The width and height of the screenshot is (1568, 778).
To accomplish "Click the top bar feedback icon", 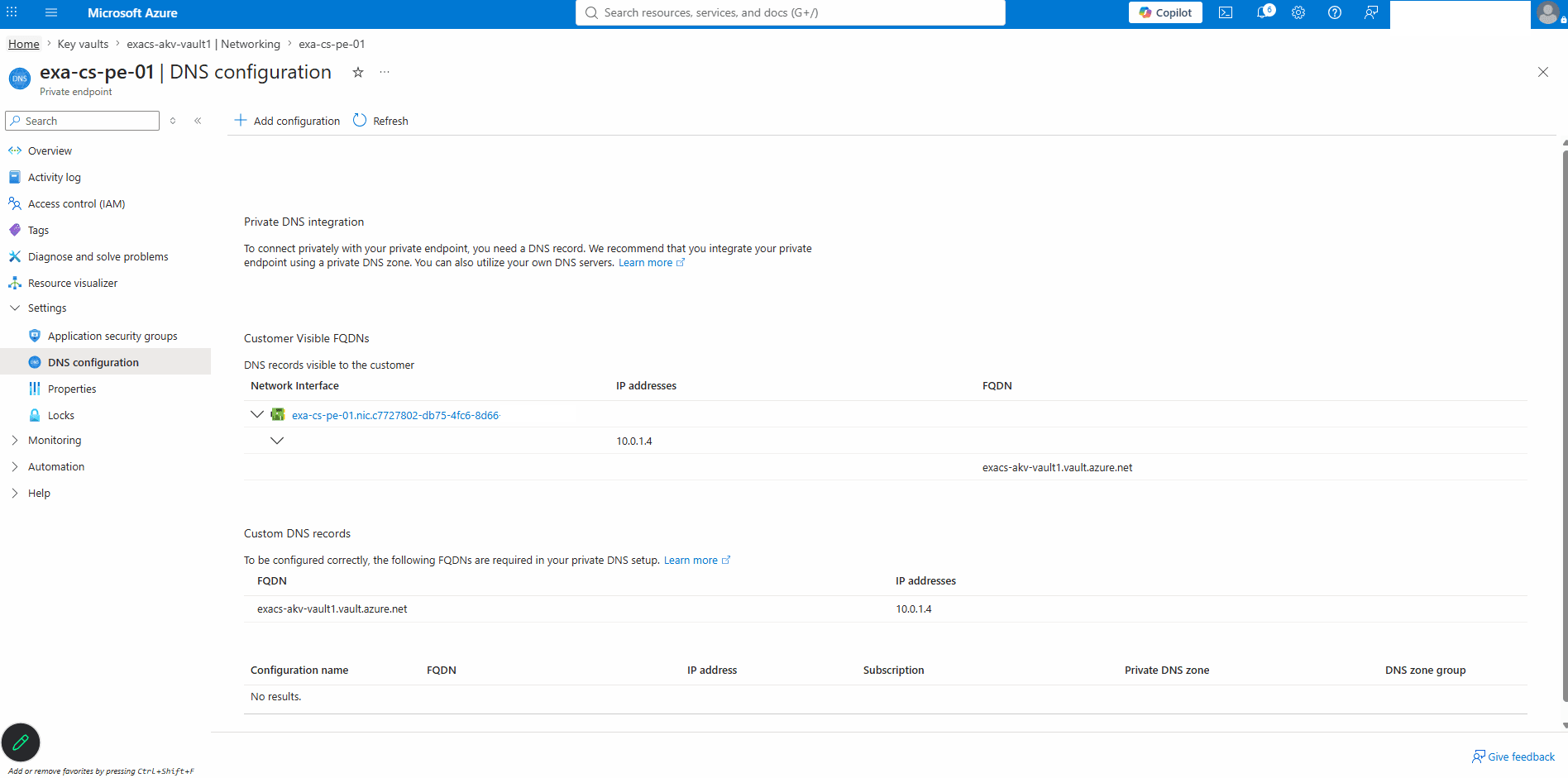I will [1371, 12].
